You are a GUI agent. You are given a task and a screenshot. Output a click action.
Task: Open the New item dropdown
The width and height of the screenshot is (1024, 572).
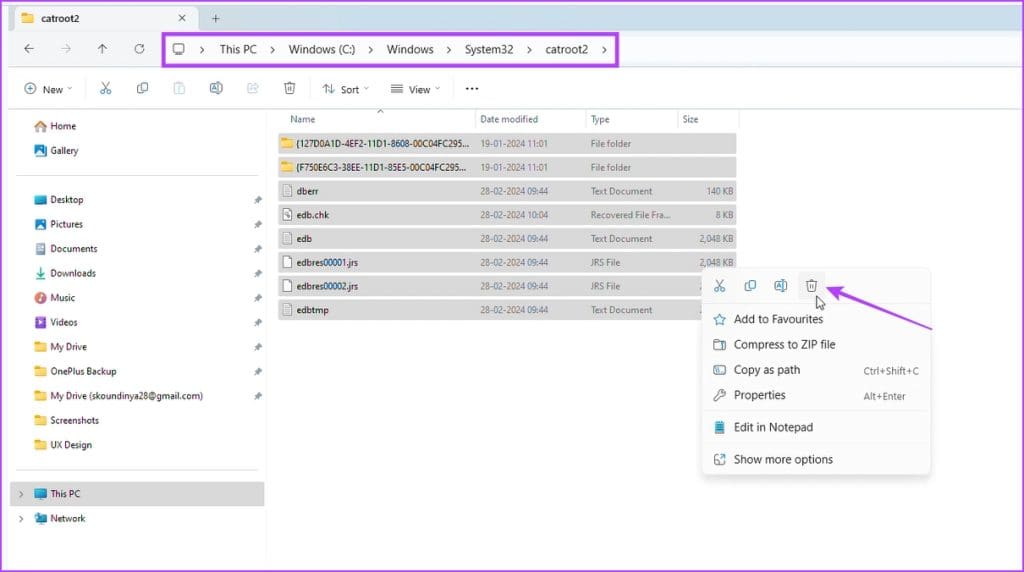tap(45, 89)
